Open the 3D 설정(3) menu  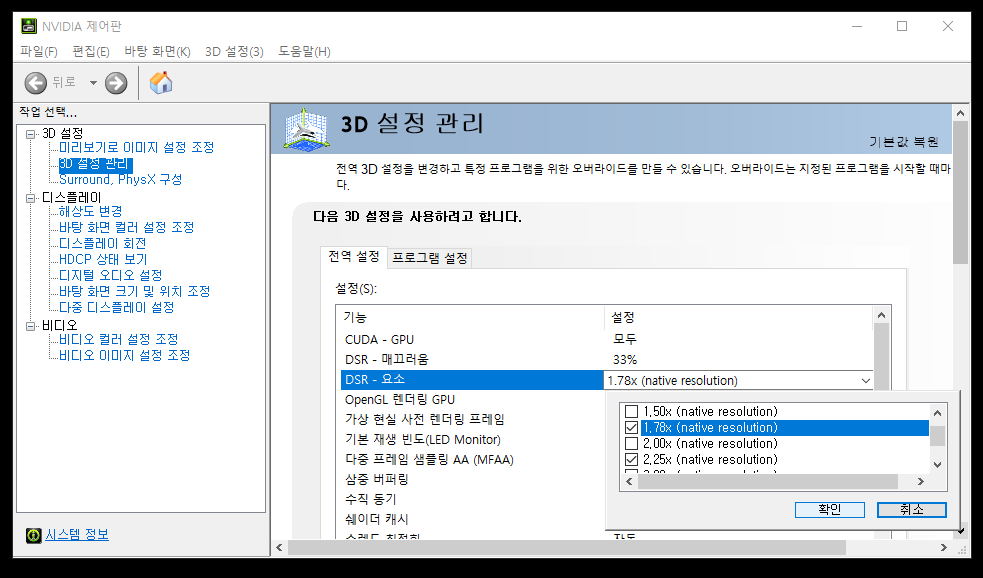[234, 51]
